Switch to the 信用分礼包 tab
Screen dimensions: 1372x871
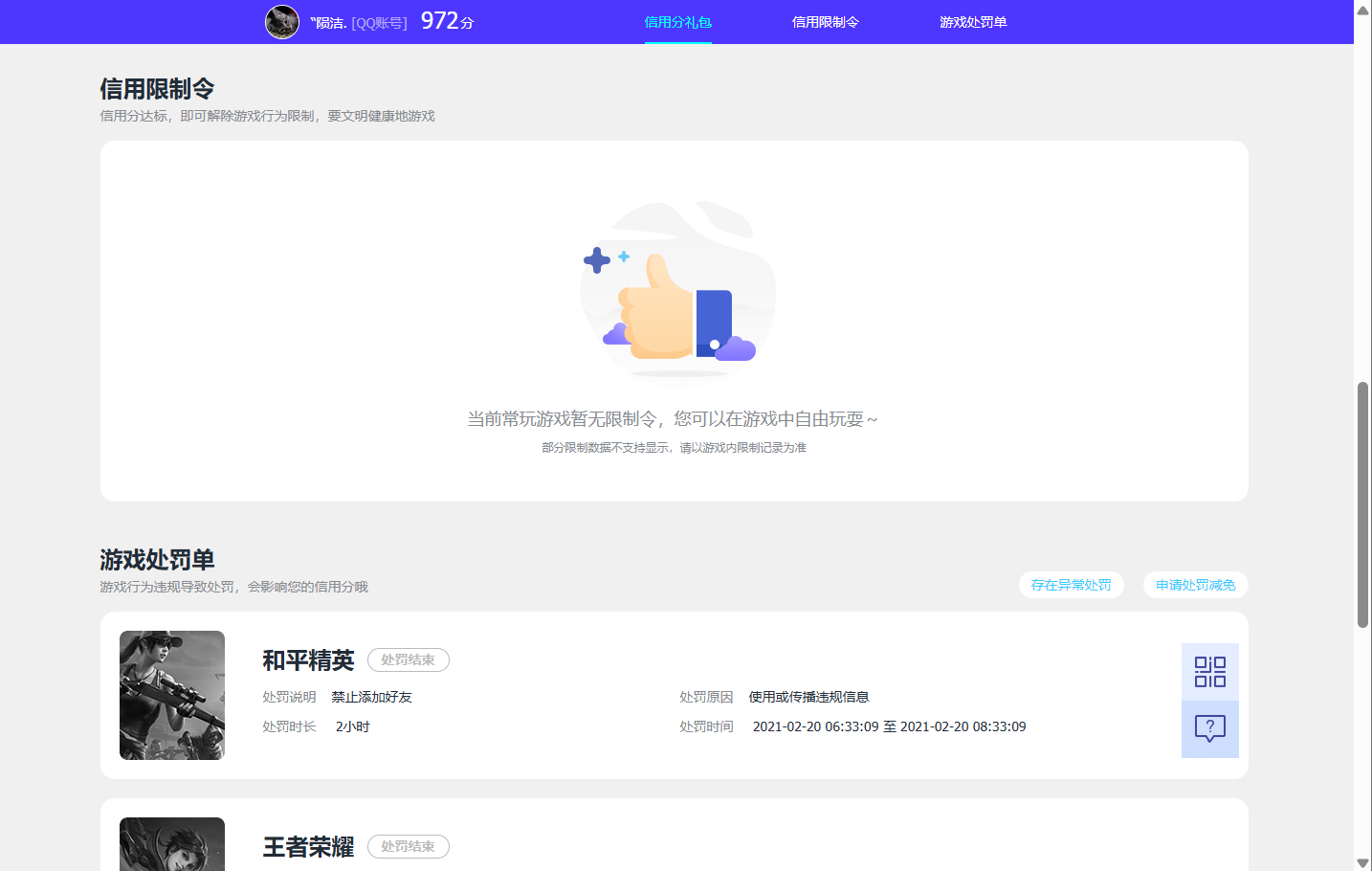(x=677, y=22)
